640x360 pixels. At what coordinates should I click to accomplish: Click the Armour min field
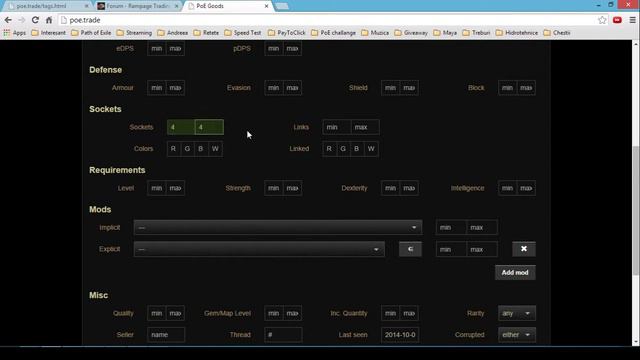tap(157, 88)
